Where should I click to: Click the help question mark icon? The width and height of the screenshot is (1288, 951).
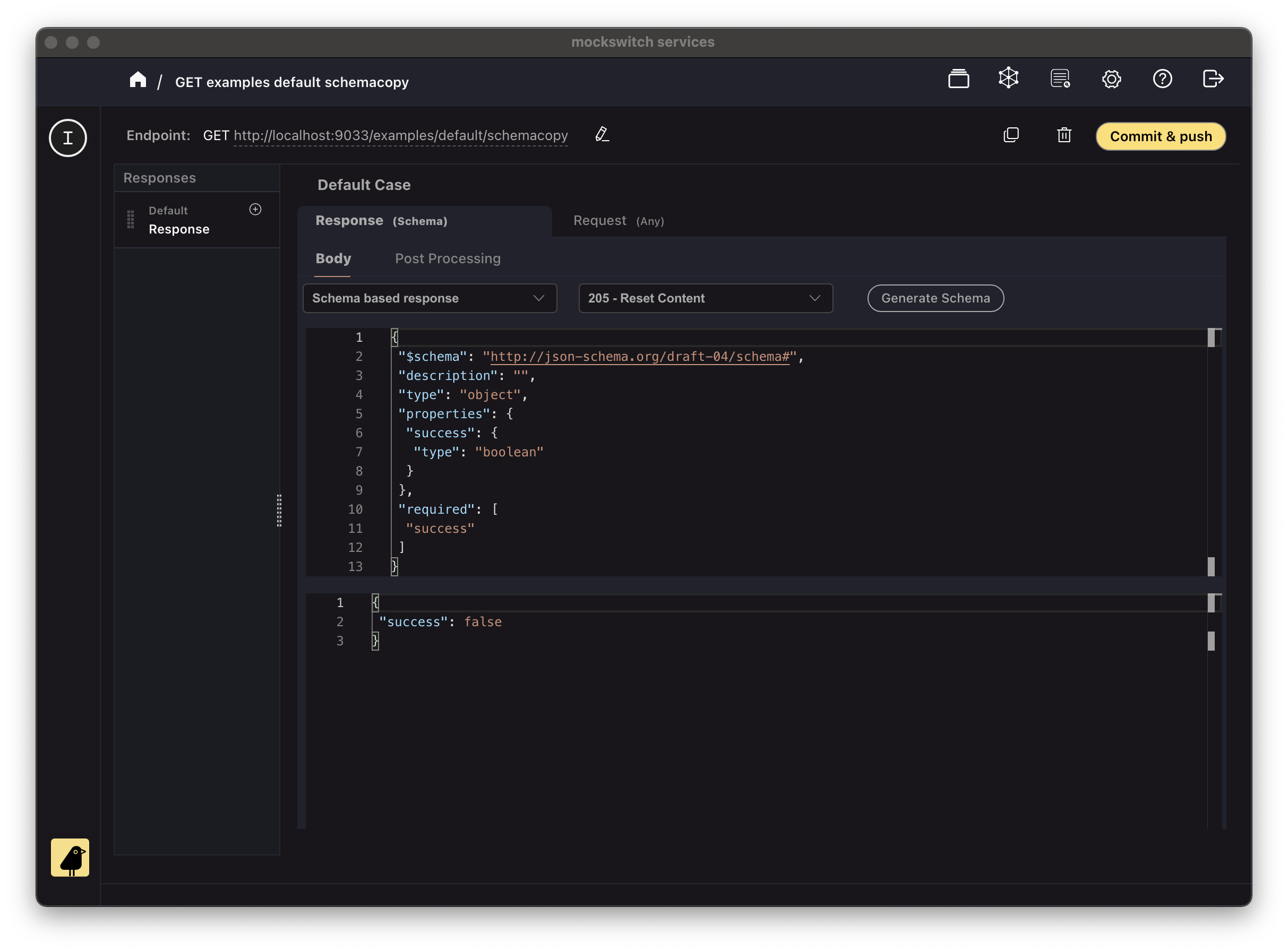click(x=1162, y=79)
